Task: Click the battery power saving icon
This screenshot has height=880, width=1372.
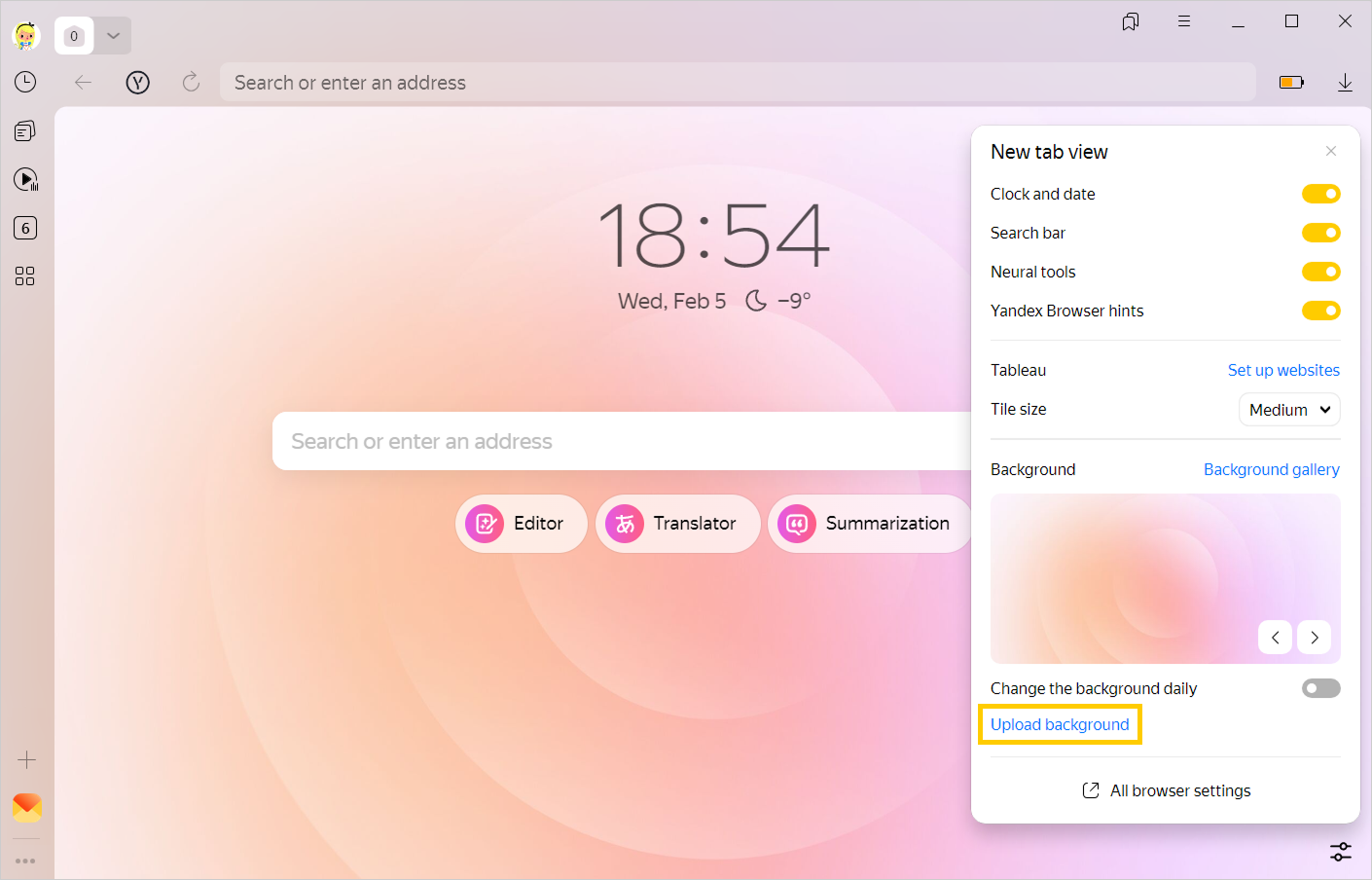Action: point(1291,83)
